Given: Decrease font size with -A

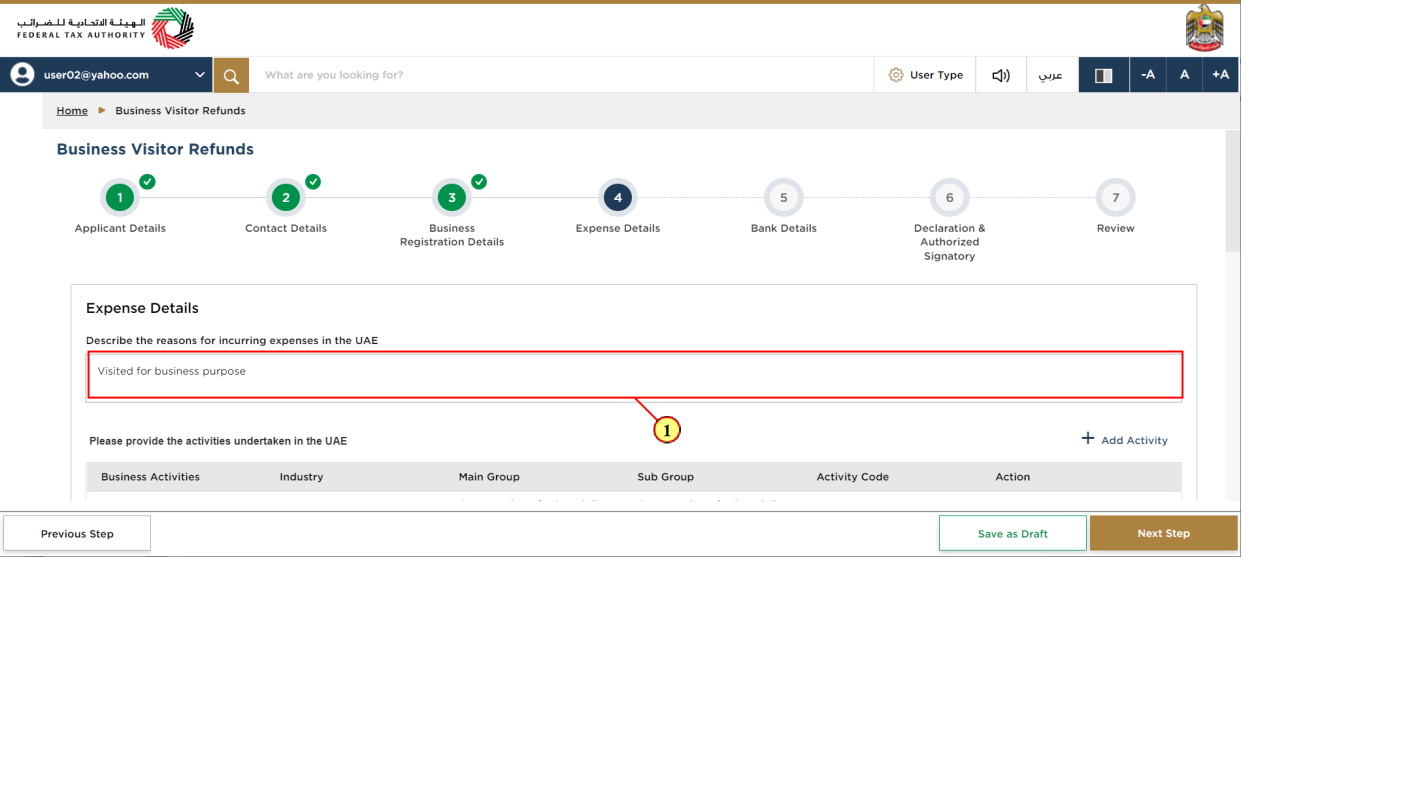Looking at the screenshot, I should (1148, 75).
